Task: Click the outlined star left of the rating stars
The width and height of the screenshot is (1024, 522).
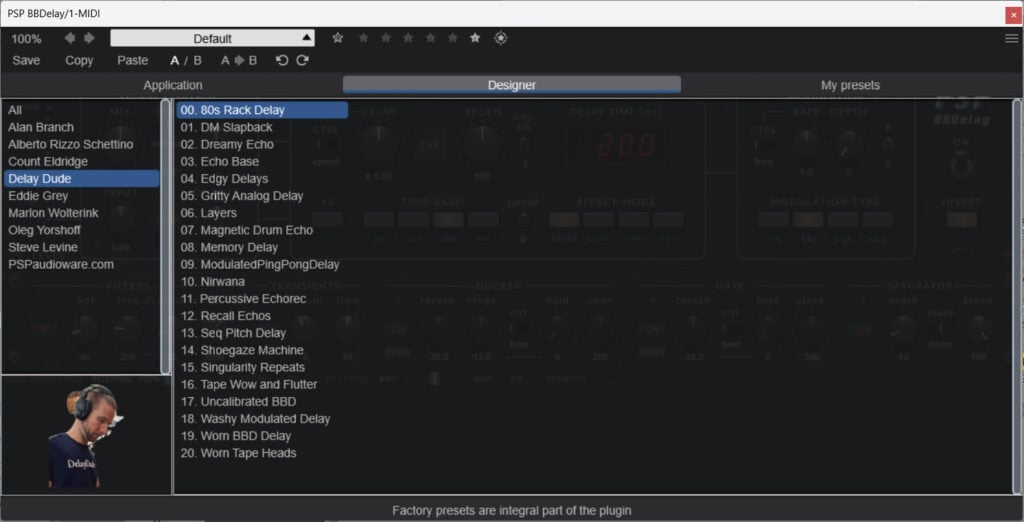Action: coord(338,38)
